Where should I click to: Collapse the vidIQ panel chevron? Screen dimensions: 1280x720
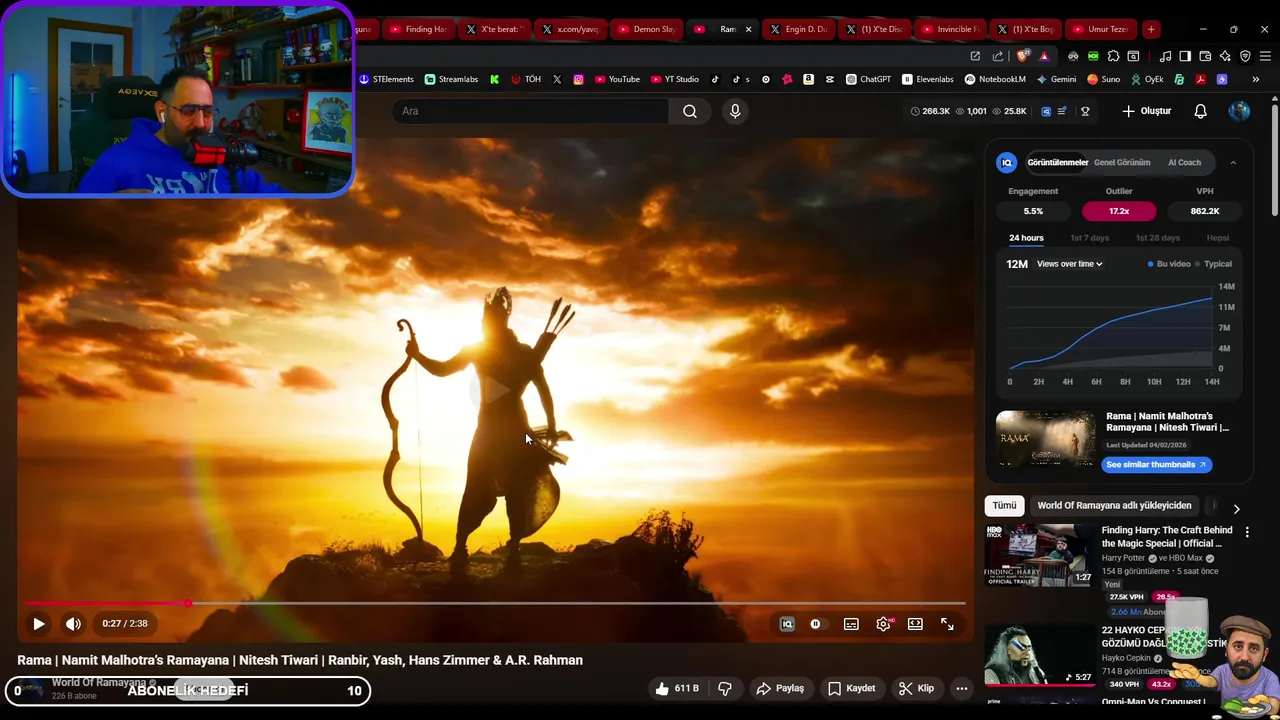pyautogui.click(x=1233, y=162)
